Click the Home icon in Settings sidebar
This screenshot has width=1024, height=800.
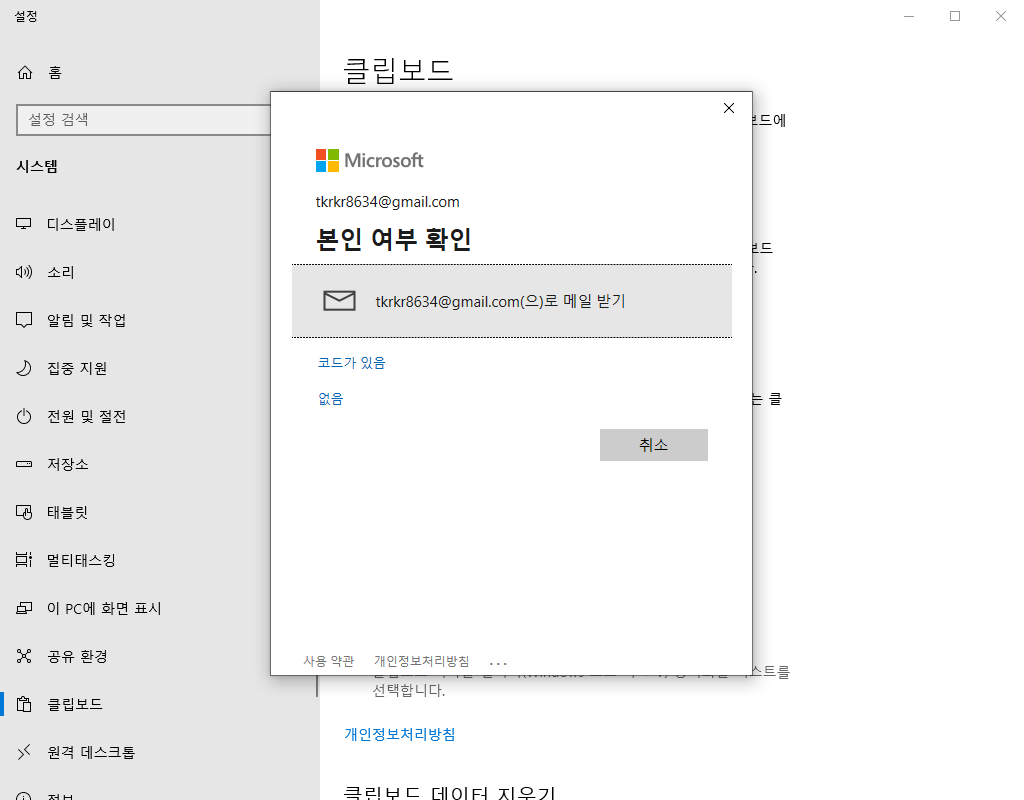tap(25, 72)
